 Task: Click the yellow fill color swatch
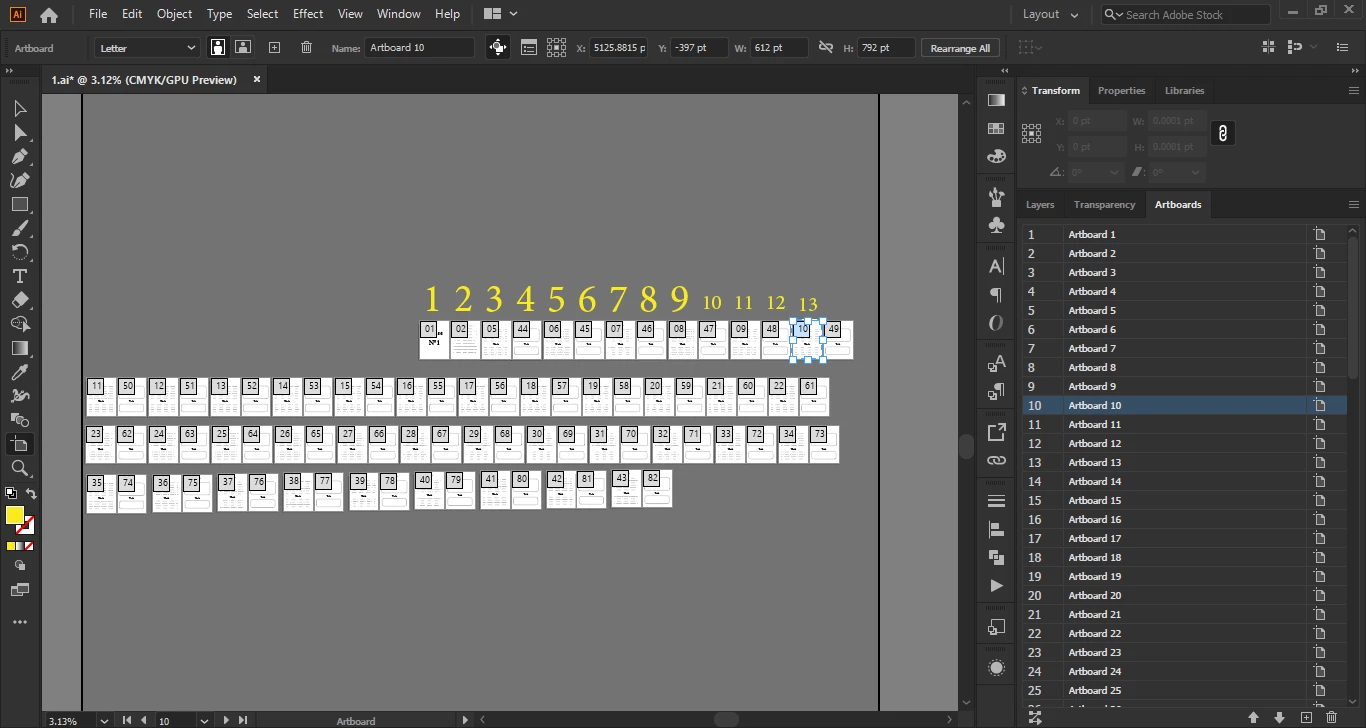pyautogui.click(x=15, y=516)
